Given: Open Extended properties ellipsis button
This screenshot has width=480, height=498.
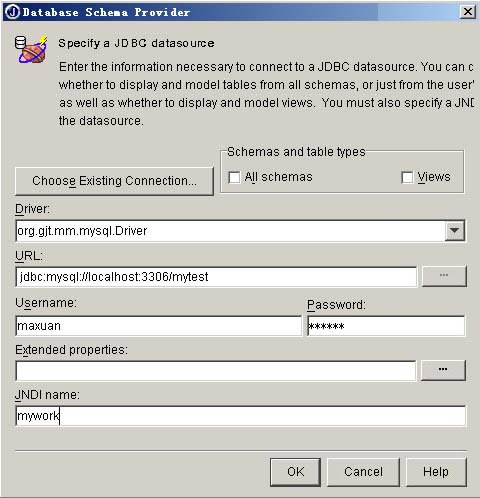Looking at the screenshot, I should point(443,370).
